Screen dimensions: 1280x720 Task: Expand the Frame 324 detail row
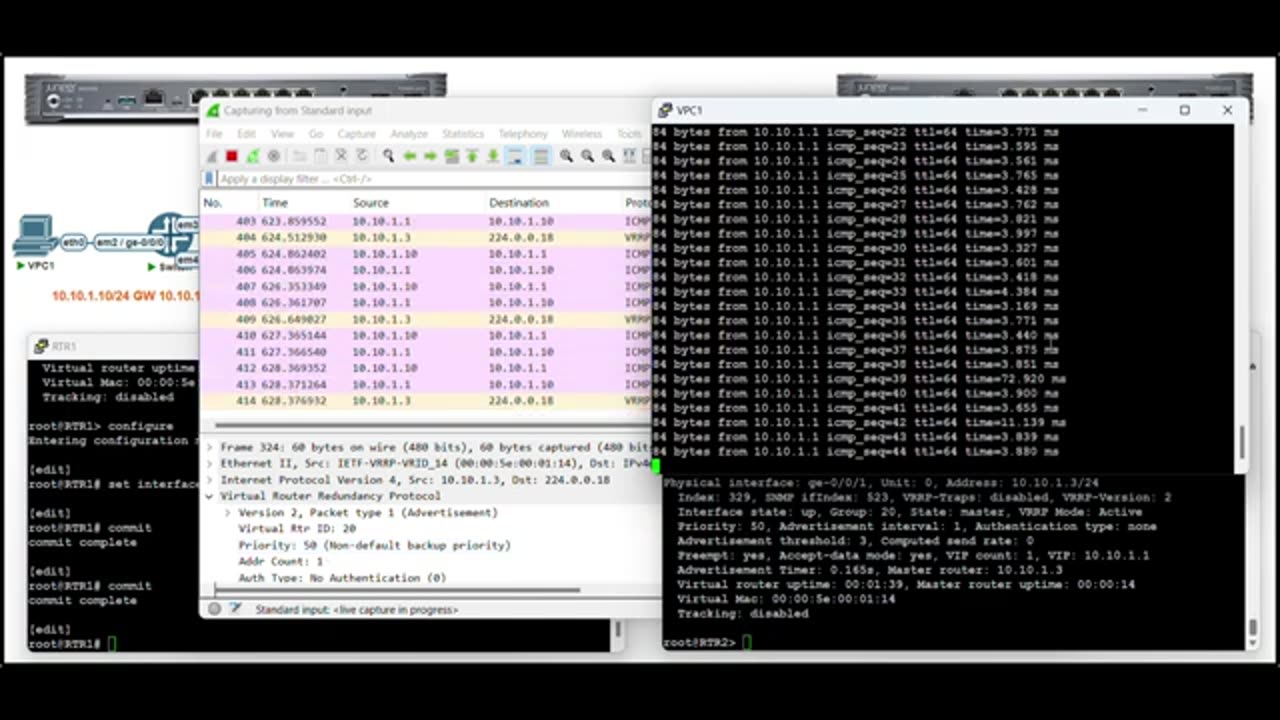click(x=209, y=447)
